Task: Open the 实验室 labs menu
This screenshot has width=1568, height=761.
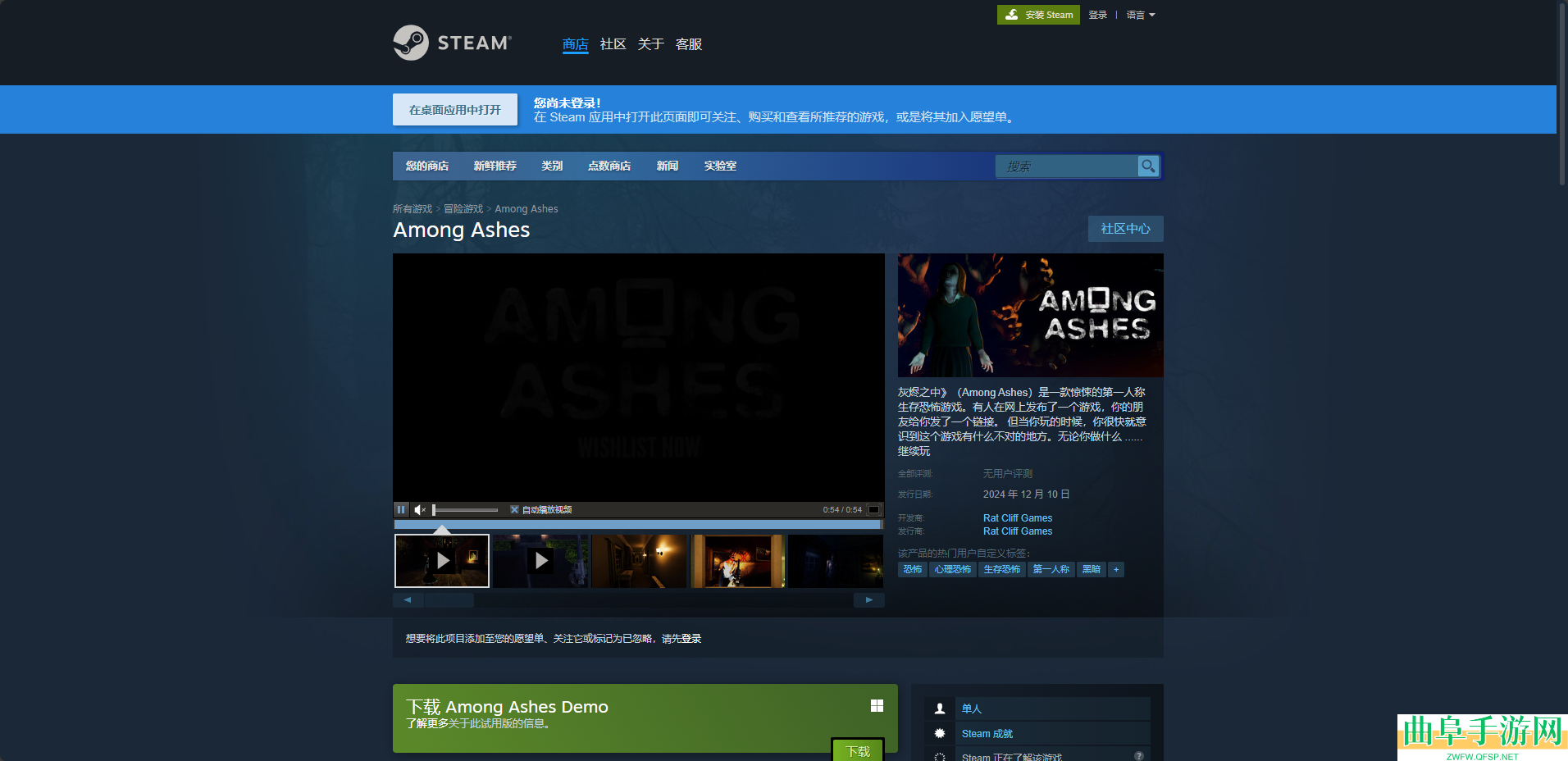Action: 720,166
